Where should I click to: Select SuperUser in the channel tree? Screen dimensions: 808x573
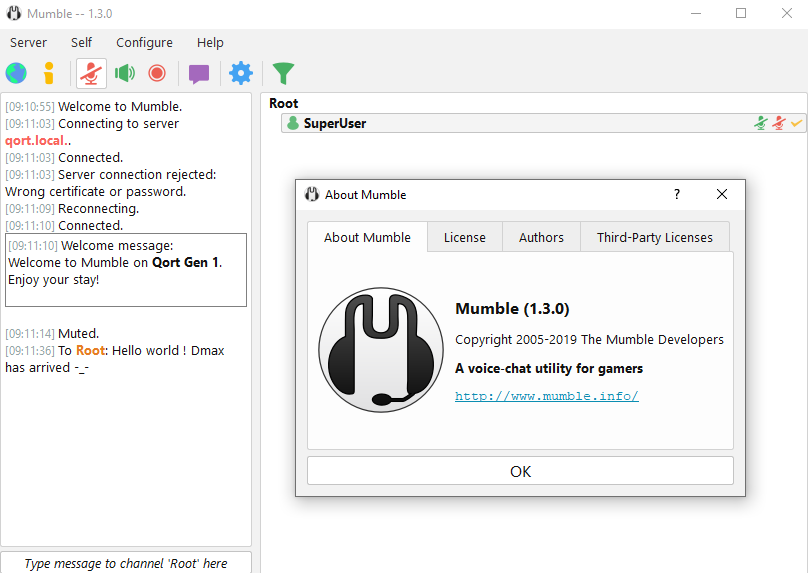(x=543, y=123)
